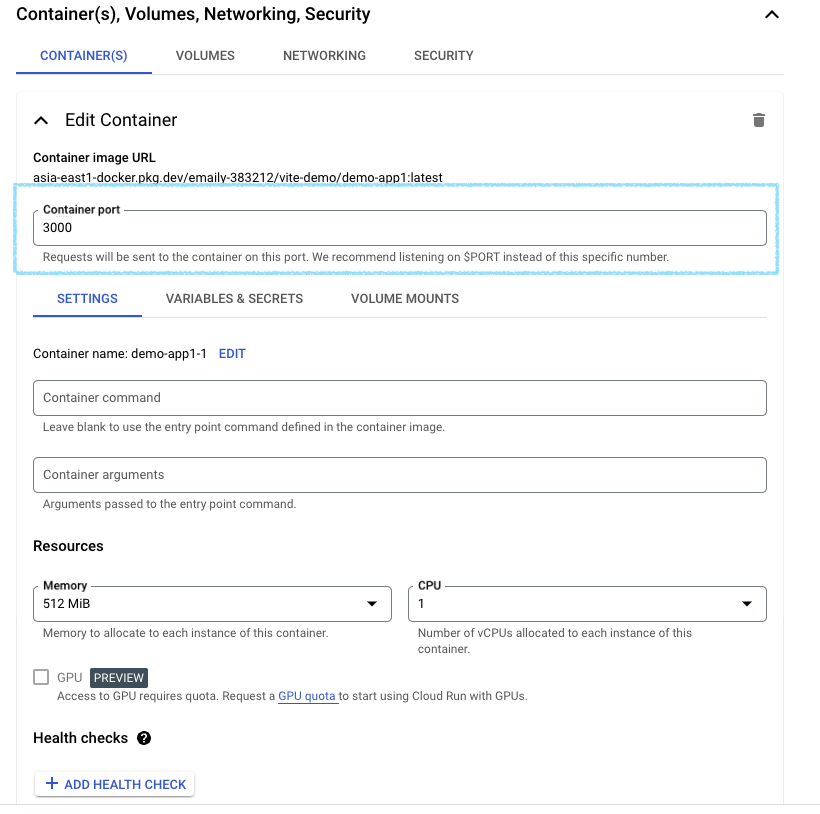This screenshot has height=814, width=820.
Task: Click the plus icon to add health check
Action: 51,783
